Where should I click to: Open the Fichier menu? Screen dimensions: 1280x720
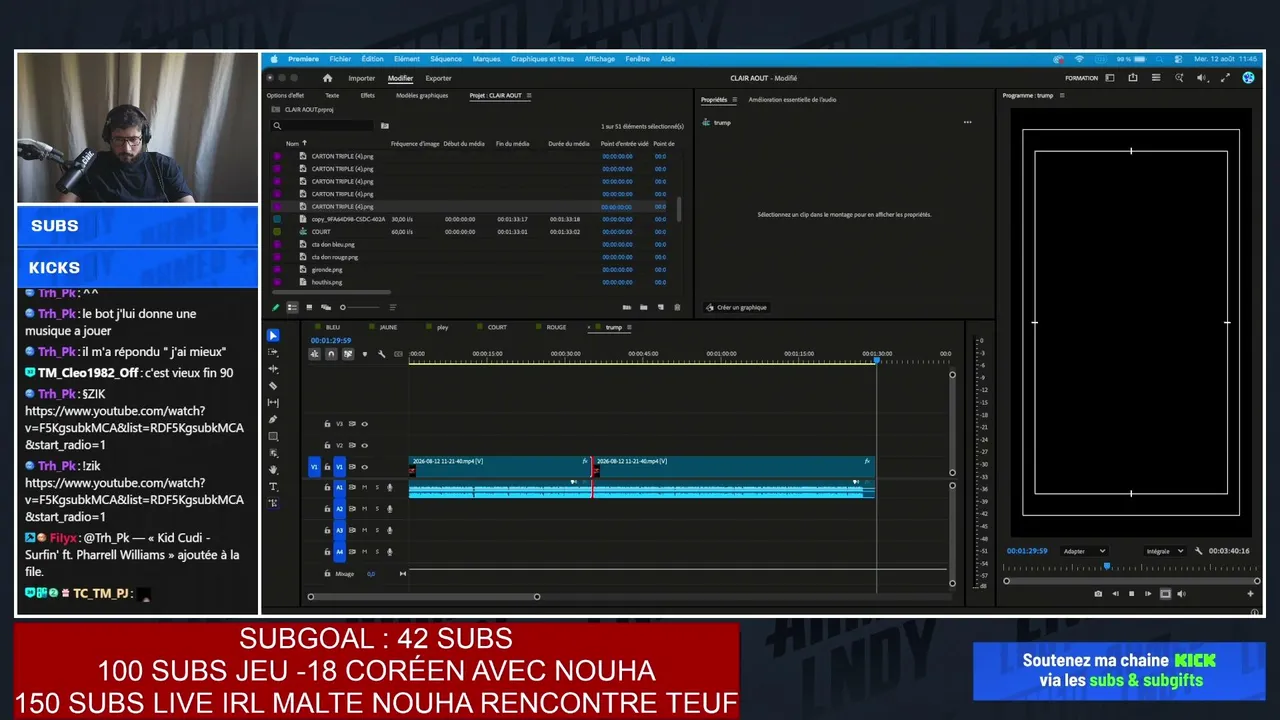340,59
